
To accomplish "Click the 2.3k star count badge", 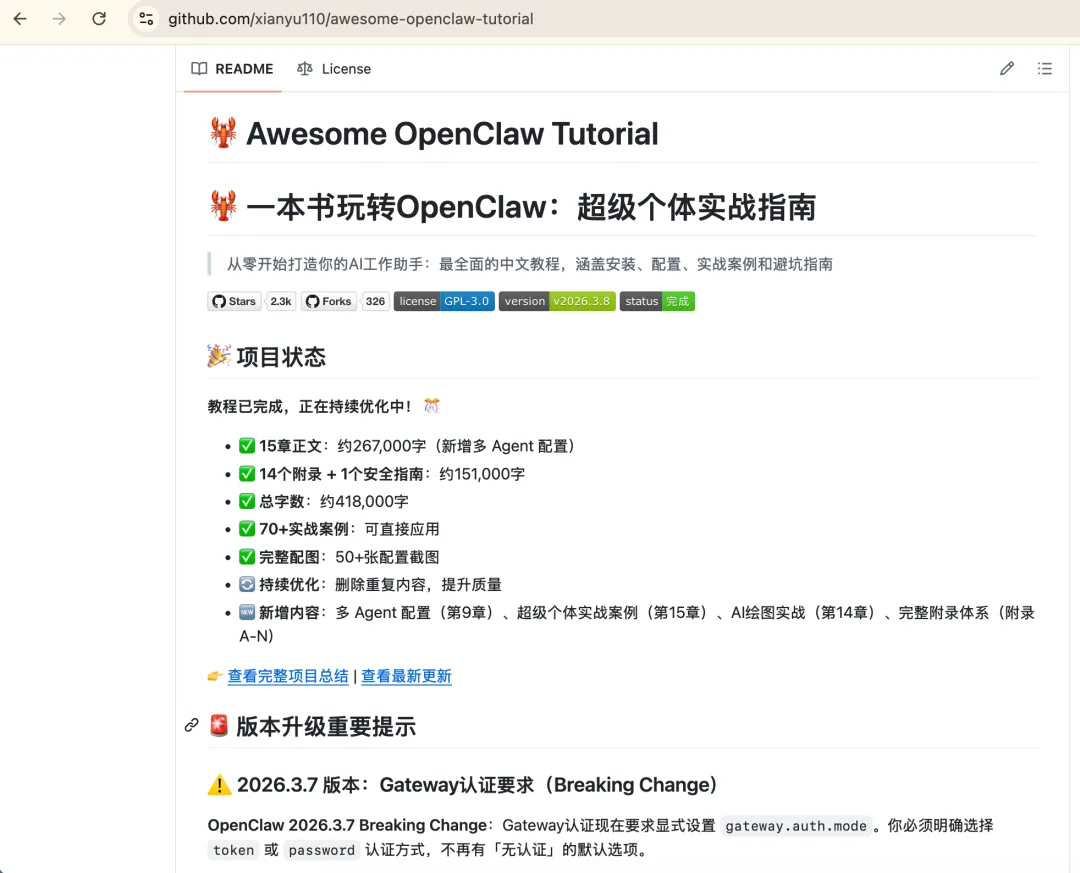I will pos(280,301).
